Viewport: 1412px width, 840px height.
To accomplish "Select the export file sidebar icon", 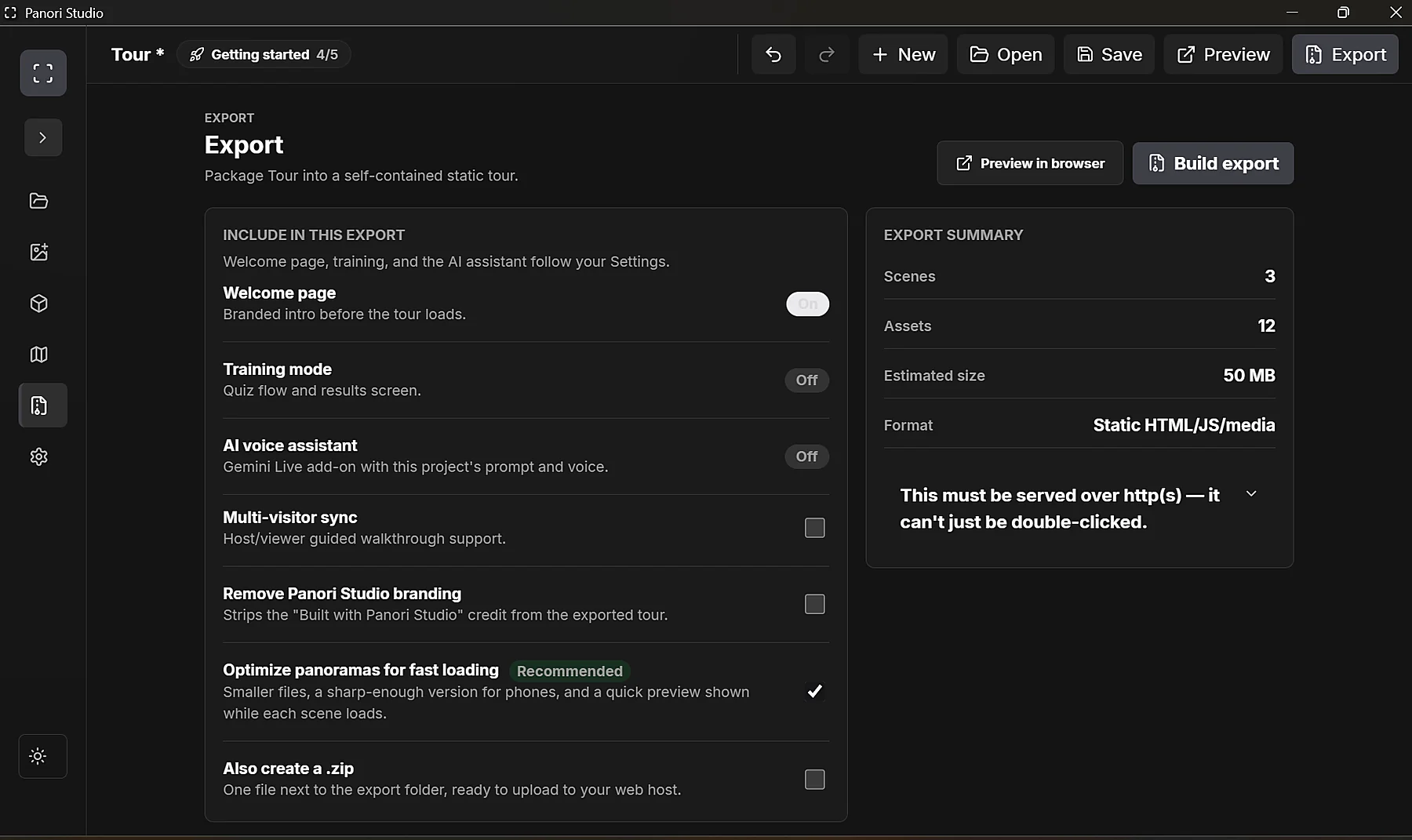I will pyautogui.click(x=42, y=405).
